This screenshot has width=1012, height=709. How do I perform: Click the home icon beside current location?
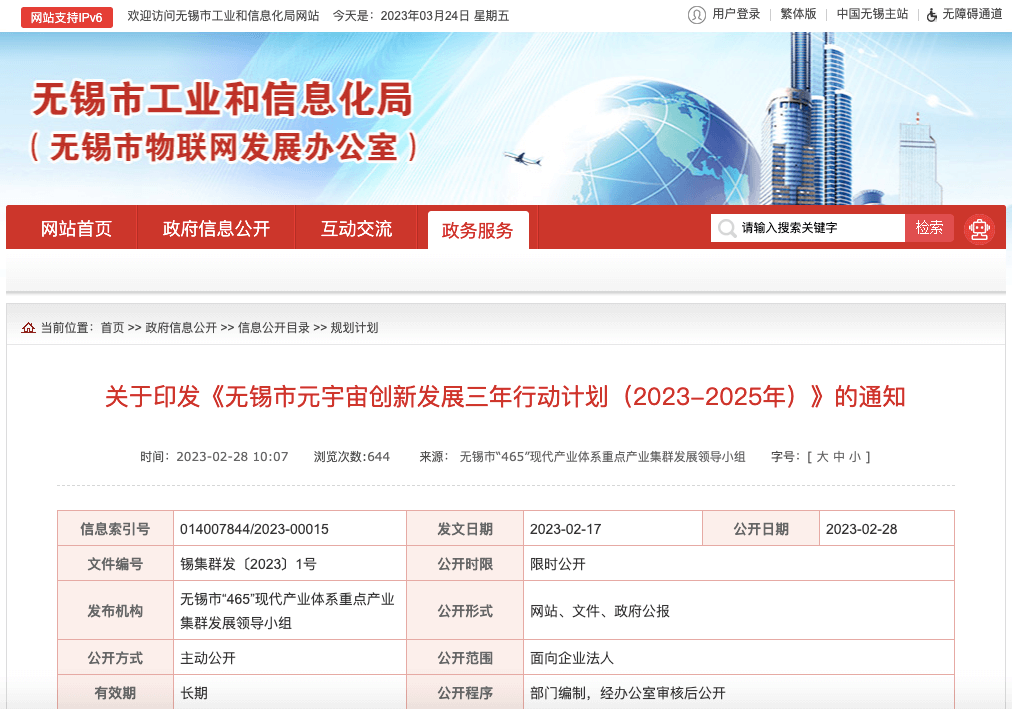[x=28, y=328]
